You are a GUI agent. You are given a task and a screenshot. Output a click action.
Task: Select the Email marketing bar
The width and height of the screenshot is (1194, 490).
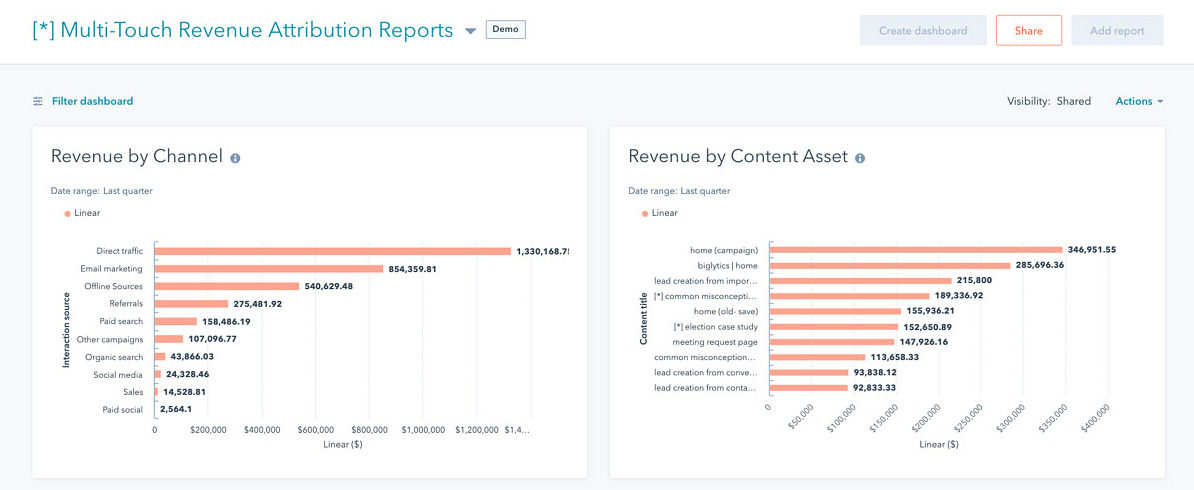coord(269,269)
